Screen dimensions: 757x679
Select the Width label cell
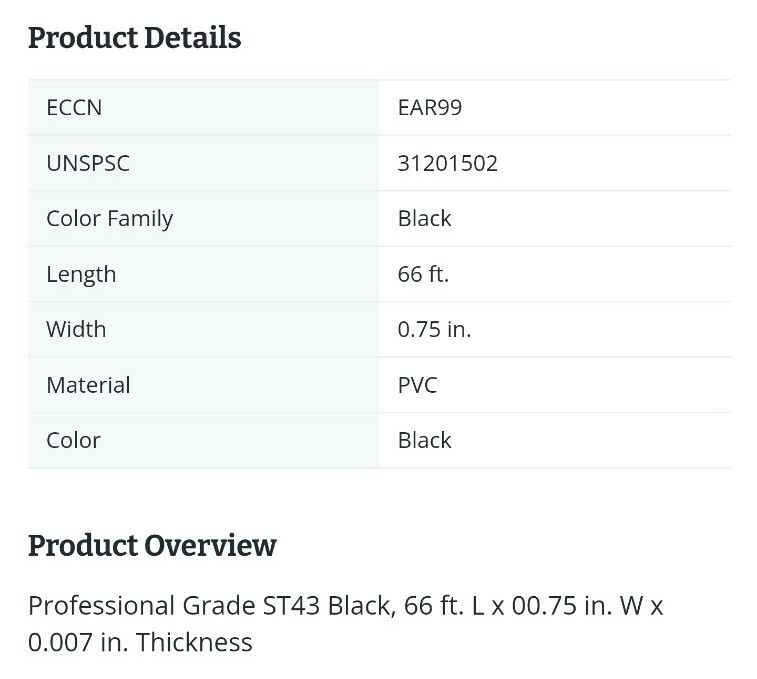coord(203,330)
